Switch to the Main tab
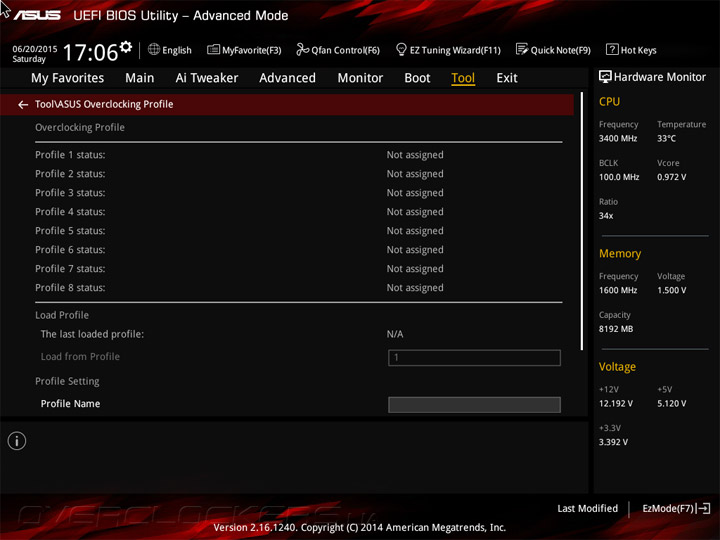 point(140,78)
